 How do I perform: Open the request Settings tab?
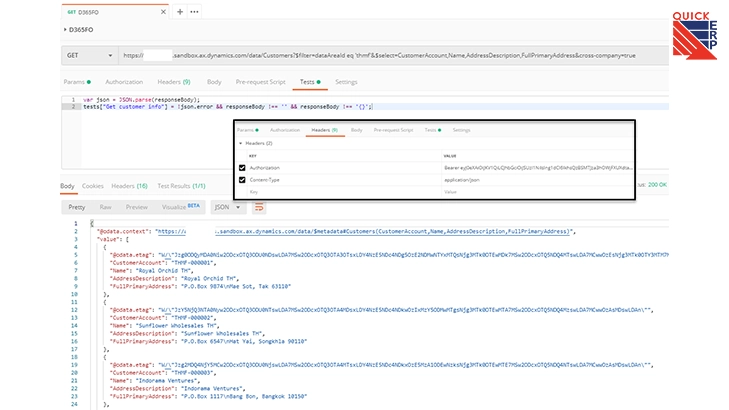click(346, 82)
